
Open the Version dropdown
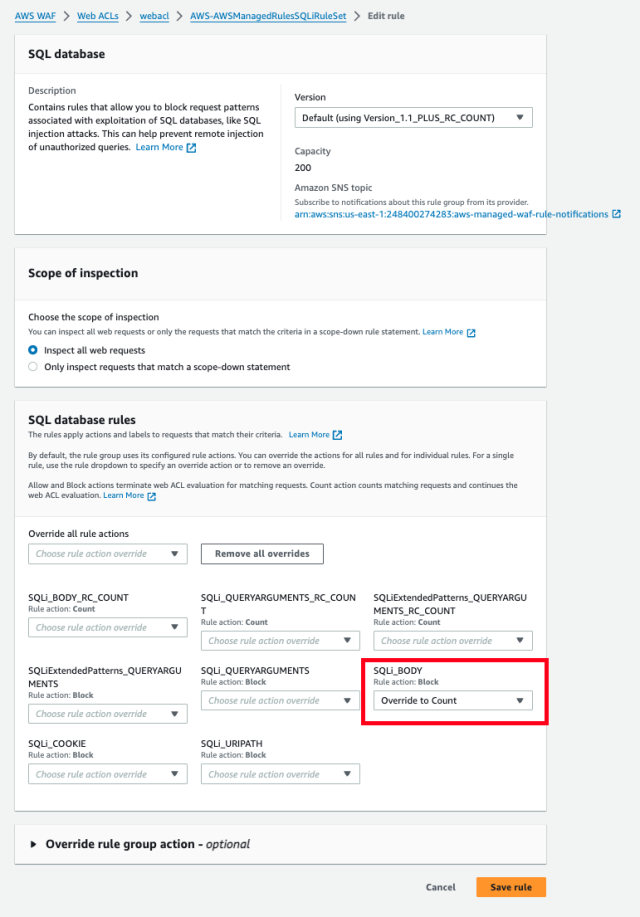[x=413, y=118]
